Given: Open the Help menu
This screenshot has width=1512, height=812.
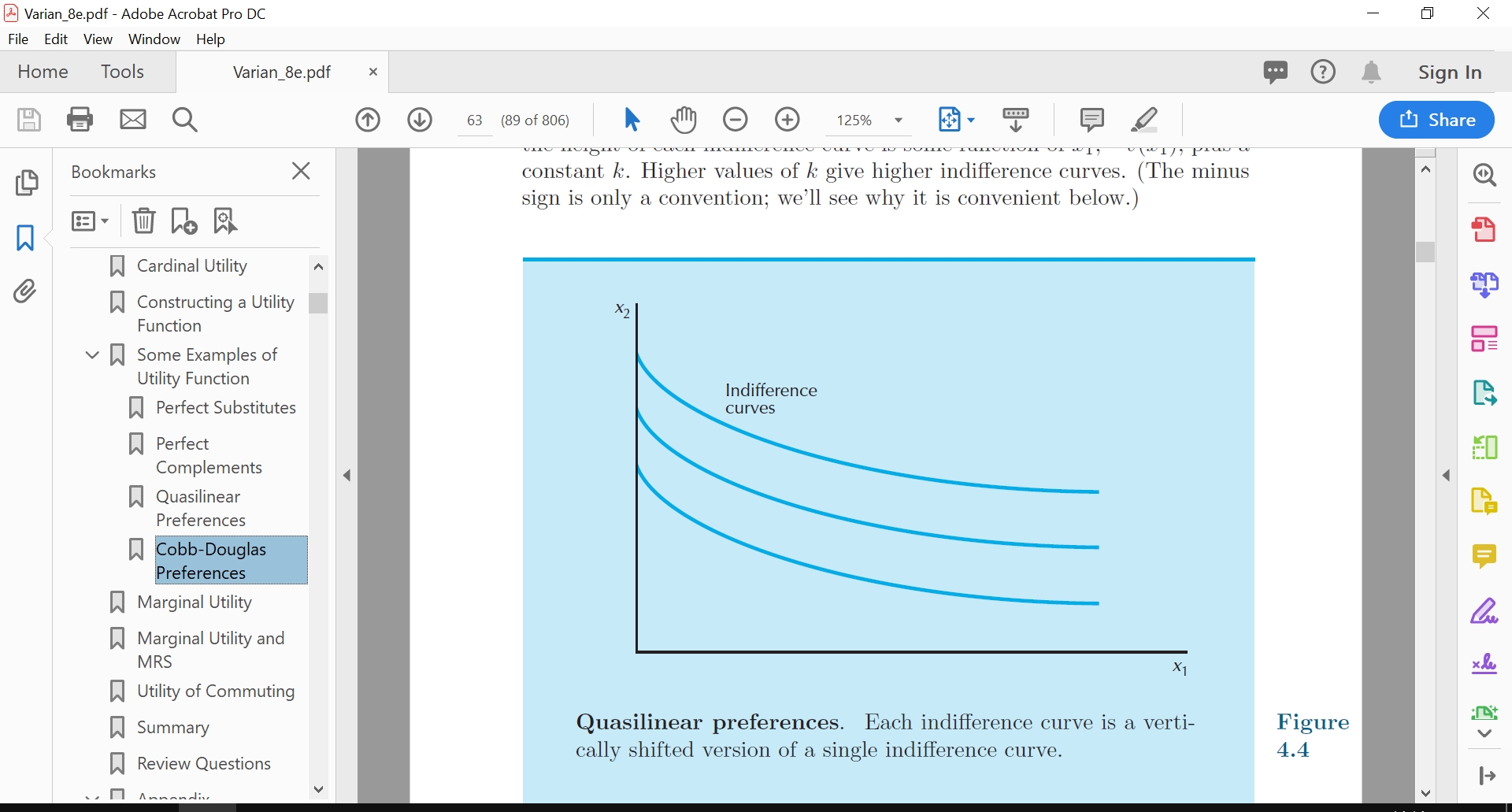Looking at the screenshot, I should tap(210, 39).
